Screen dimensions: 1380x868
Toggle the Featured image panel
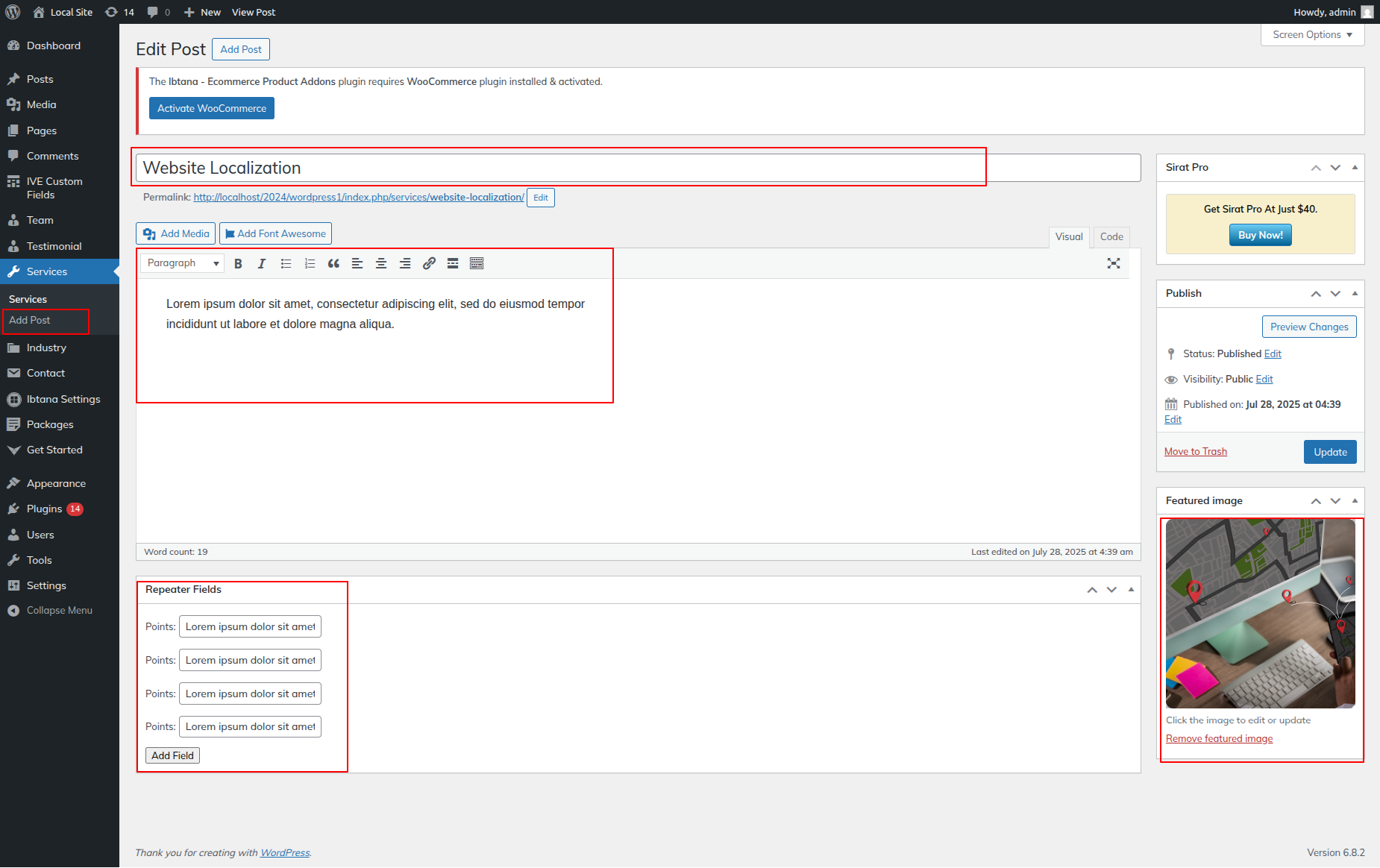(x=1355, y=500)
